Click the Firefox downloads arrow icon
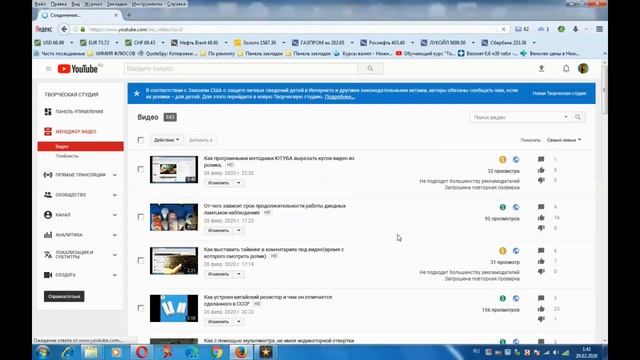The width and height of the screenshot is (640, 360). click(x=575, y=29)
